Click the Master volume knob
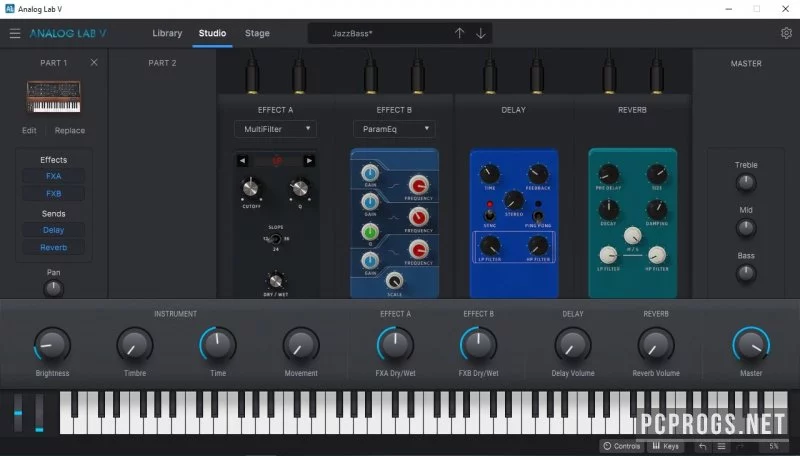800x456 pixels. pyautogui.click(x=751, y=345)
